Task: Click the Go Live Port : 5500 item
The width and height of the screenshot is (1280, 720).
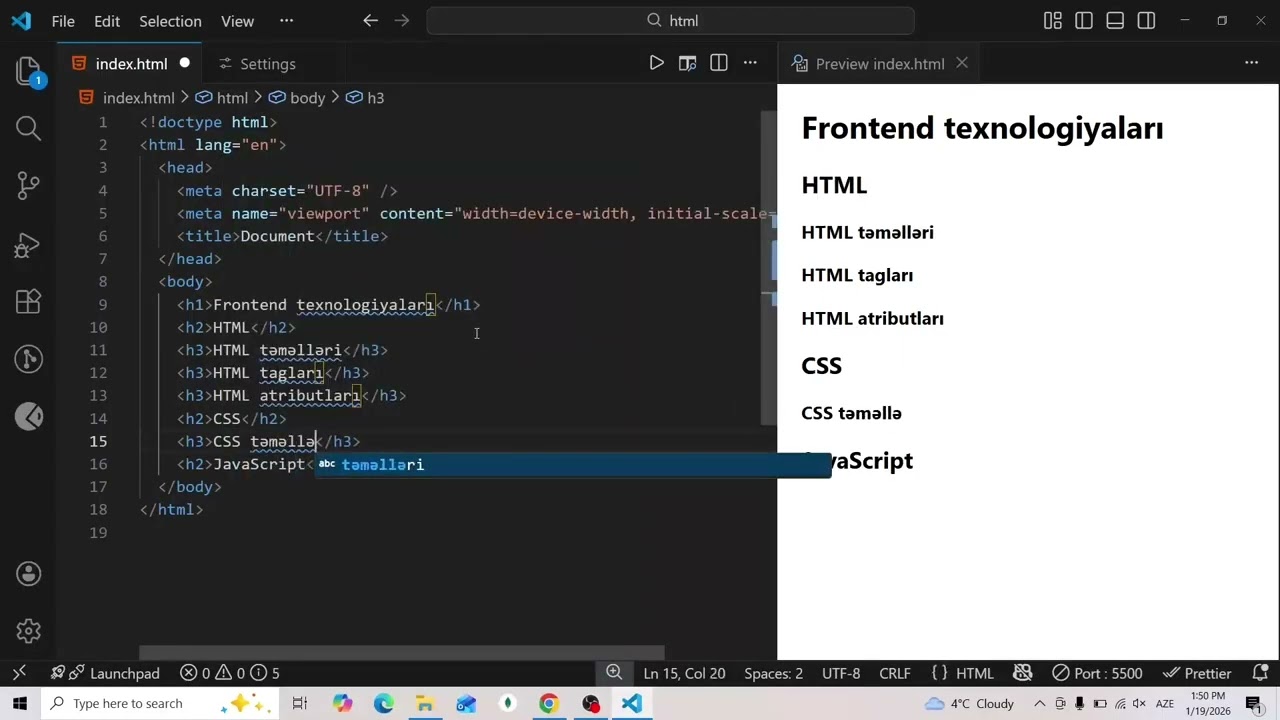Action: coord(1097,673)
